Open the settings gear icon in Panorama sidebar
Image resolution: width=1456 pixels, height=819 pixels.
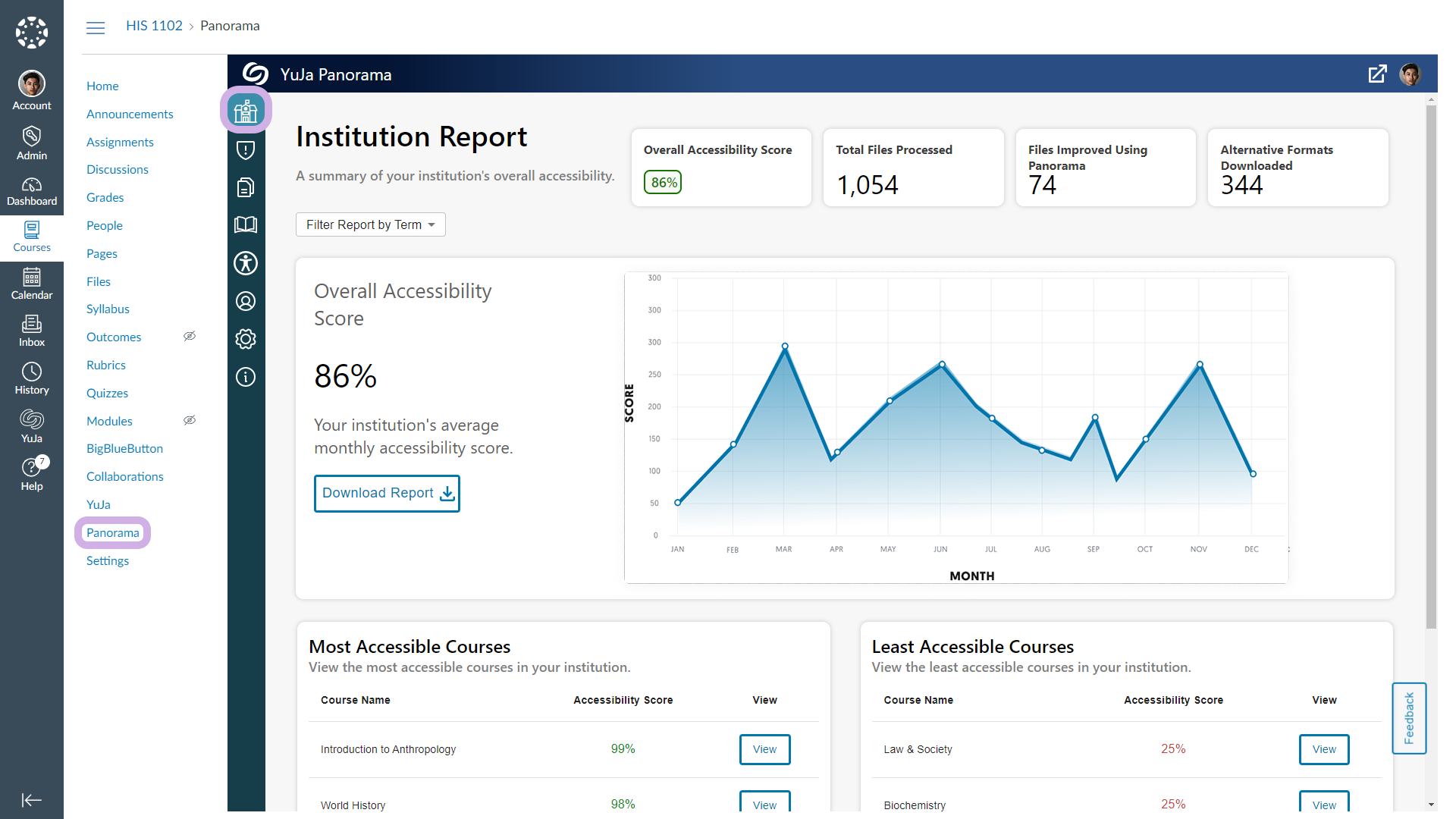click(x=246, y=339)
